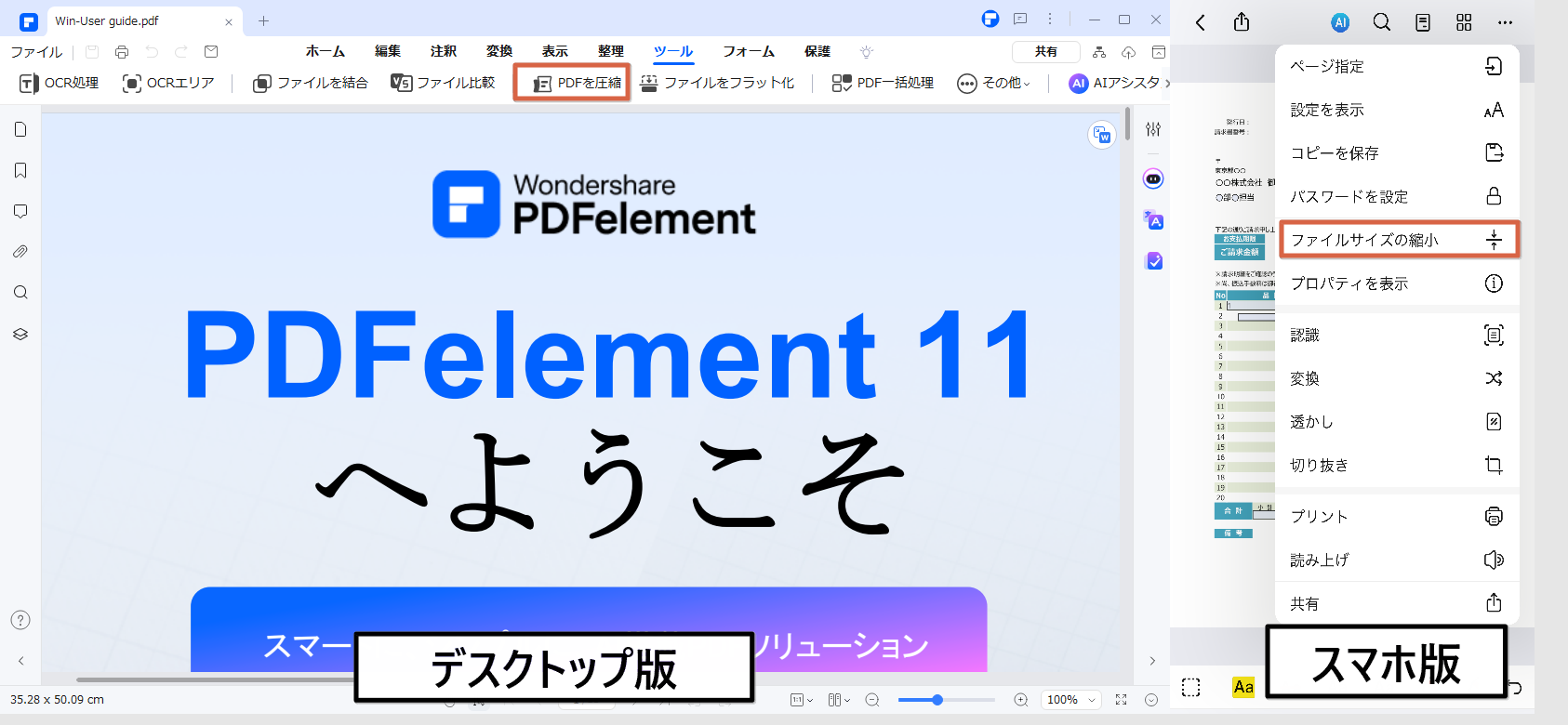Open bookmarks panel in left sidebar
This screenshot has width=1568, height=725.
click(20, 170)
